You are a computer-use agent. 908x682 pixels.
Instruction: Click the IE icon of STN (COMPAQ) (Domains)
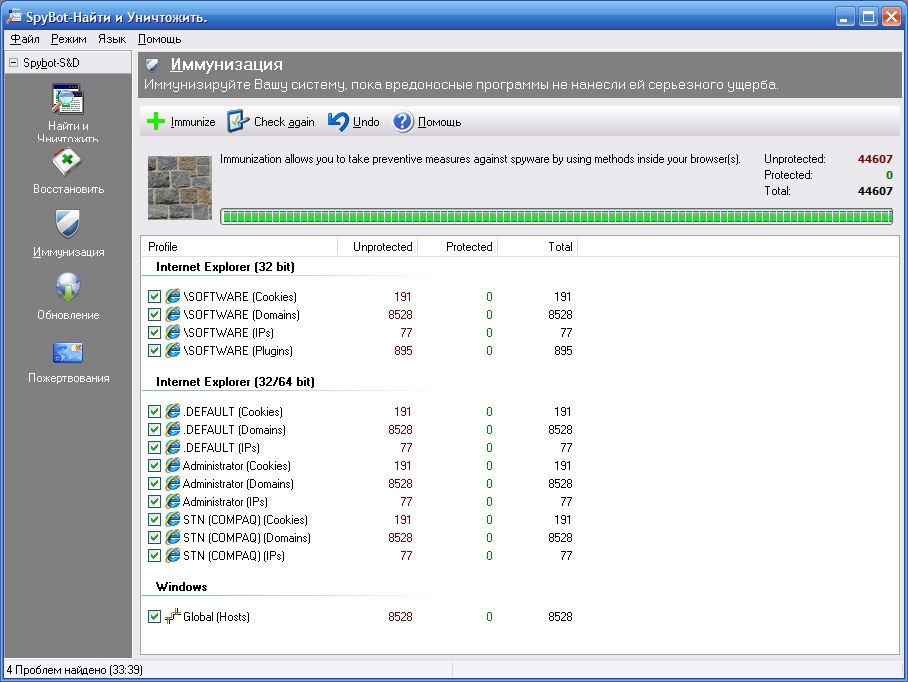(173, 537)
